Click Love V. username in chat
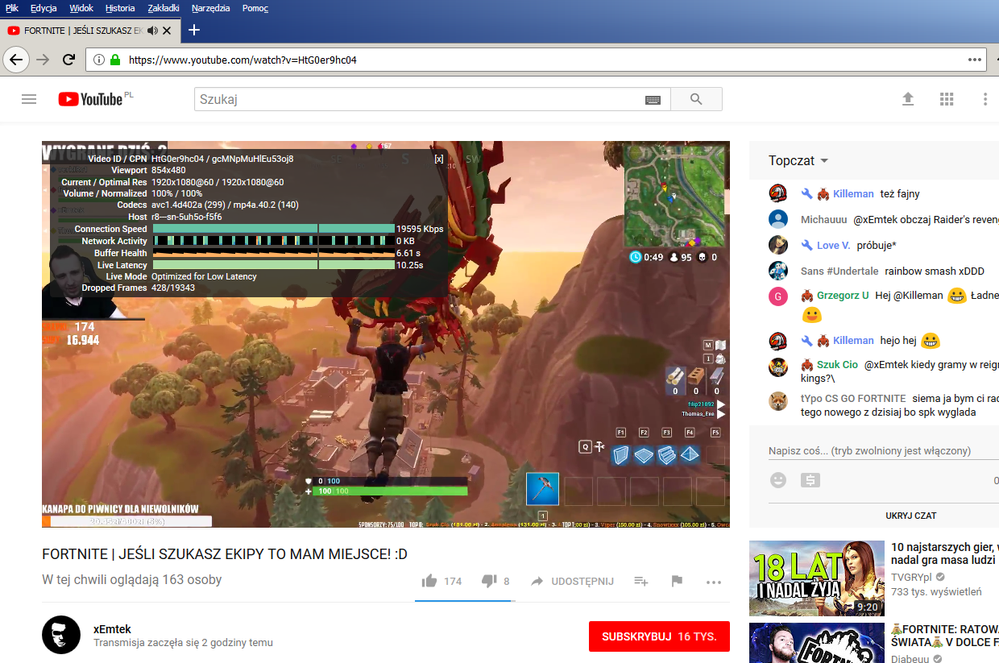 coord(833,245)
